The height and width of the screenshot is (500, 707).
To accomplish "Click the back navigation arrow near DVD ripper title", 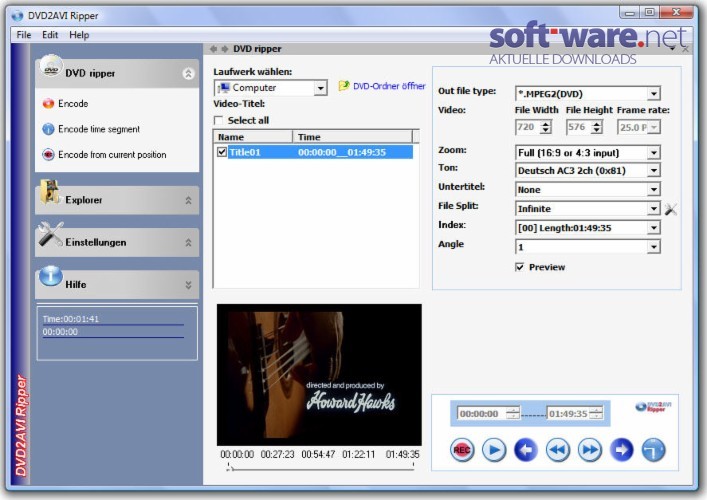I will pos(214,49).
